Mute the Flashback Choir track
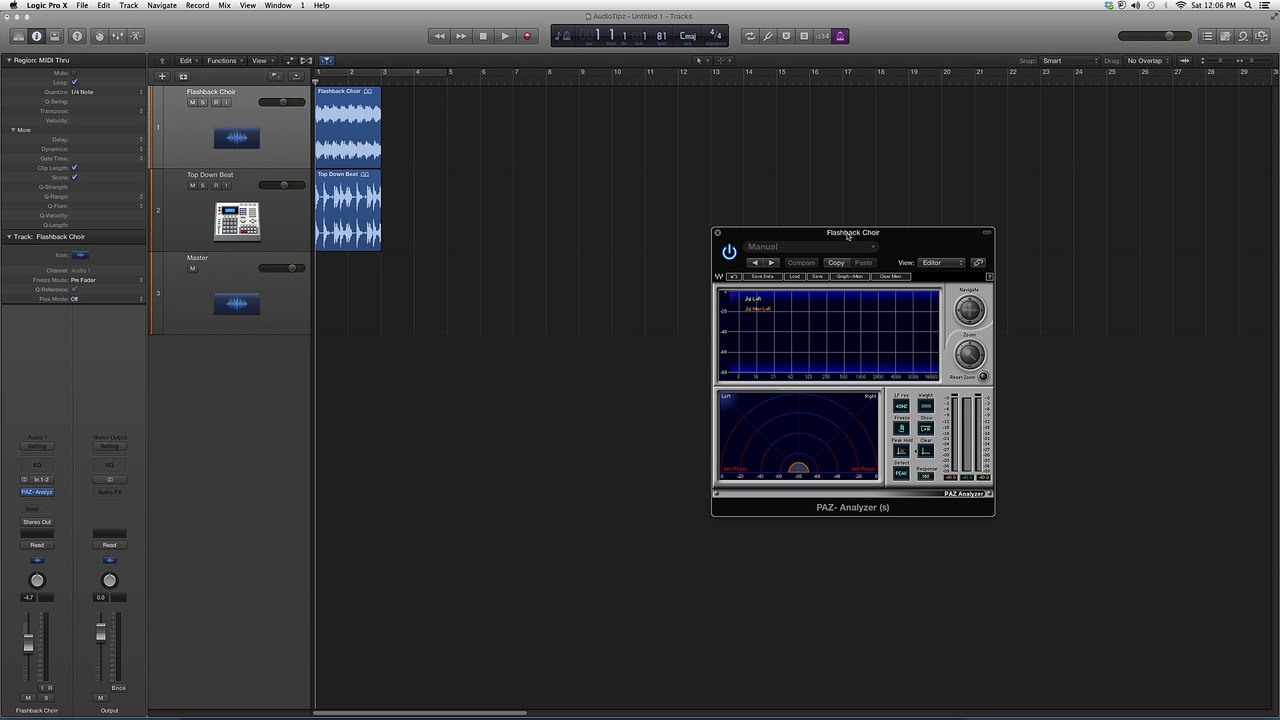1280x720 pixels. pos(192,102)
